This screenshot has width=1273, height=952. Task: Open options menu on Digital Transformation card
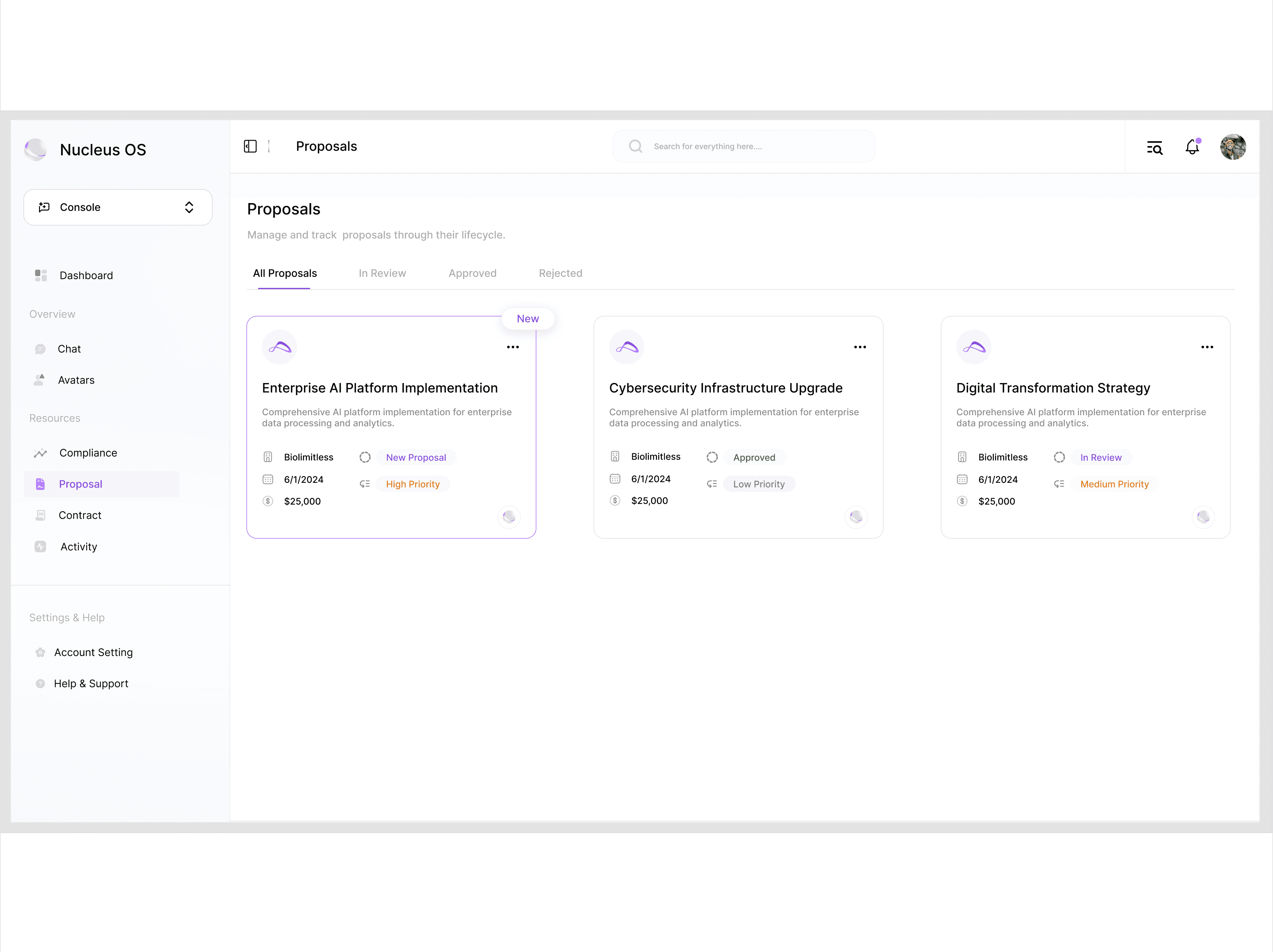[x=1207, y=347]
